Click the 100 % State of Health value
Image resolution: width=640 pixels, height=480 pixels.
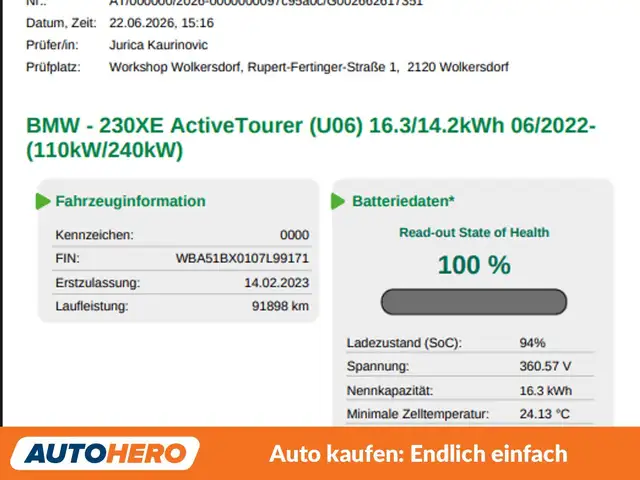tap(474, 265)
